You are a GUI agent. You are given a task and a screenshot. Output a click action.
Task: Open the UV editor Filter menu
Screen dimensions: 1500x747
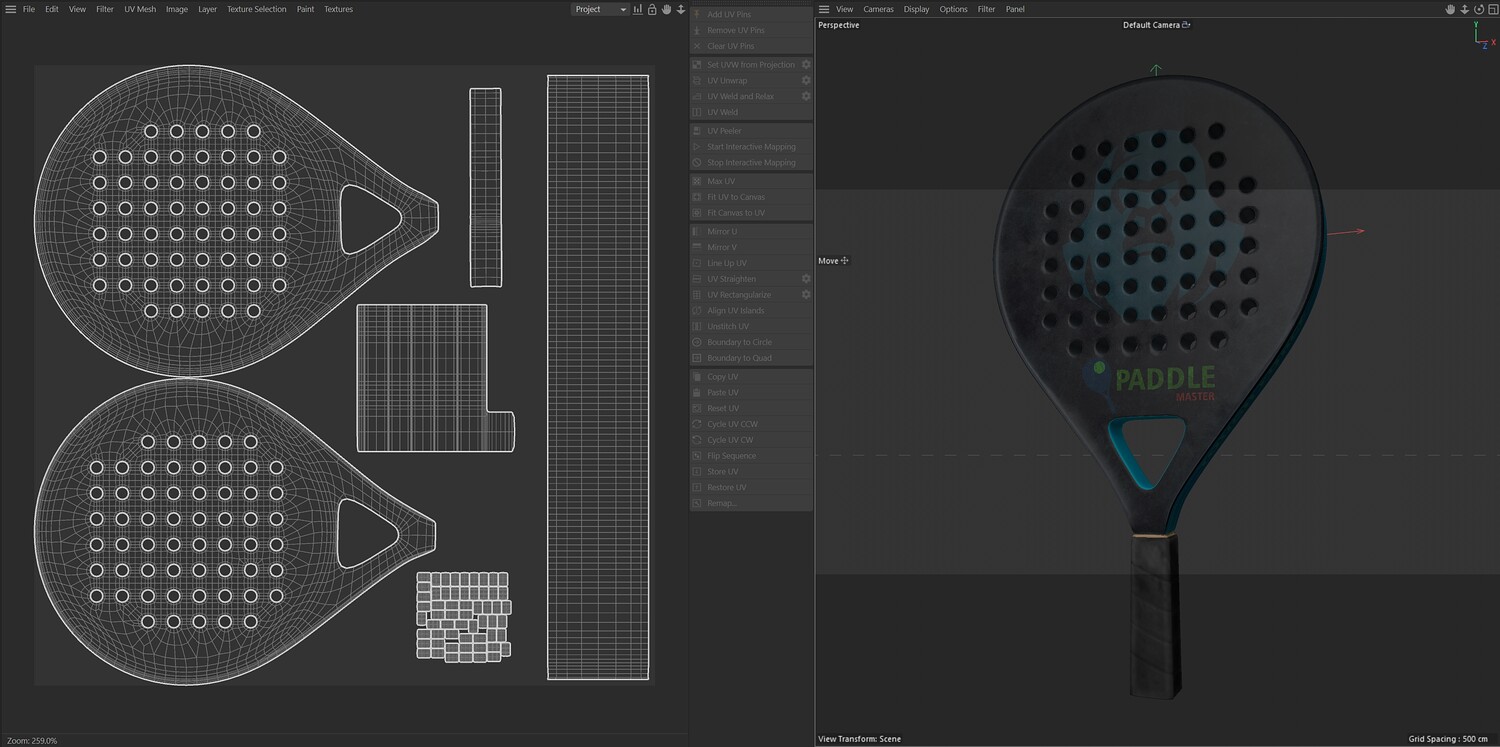point(105,9)
